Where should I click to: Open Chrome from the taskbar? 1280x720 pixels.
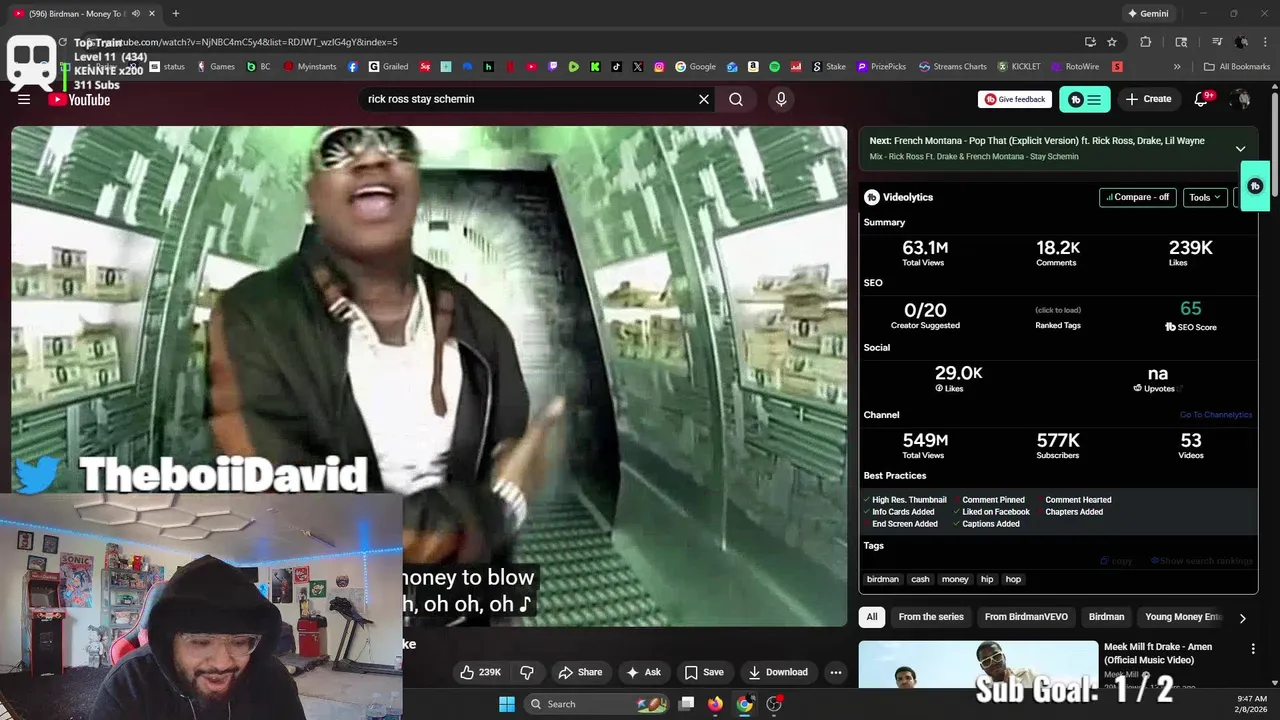745,704
